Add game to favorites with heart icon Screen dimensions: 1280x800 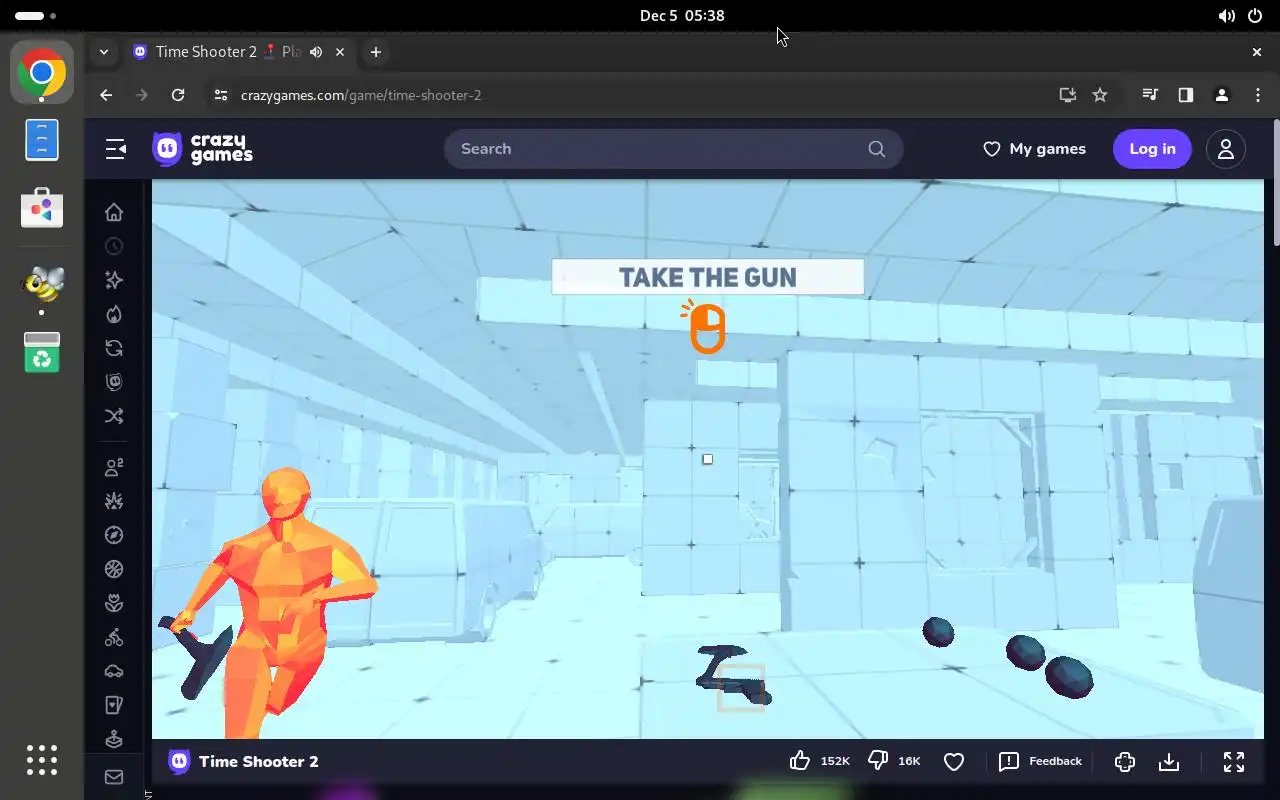pos(954,762)
